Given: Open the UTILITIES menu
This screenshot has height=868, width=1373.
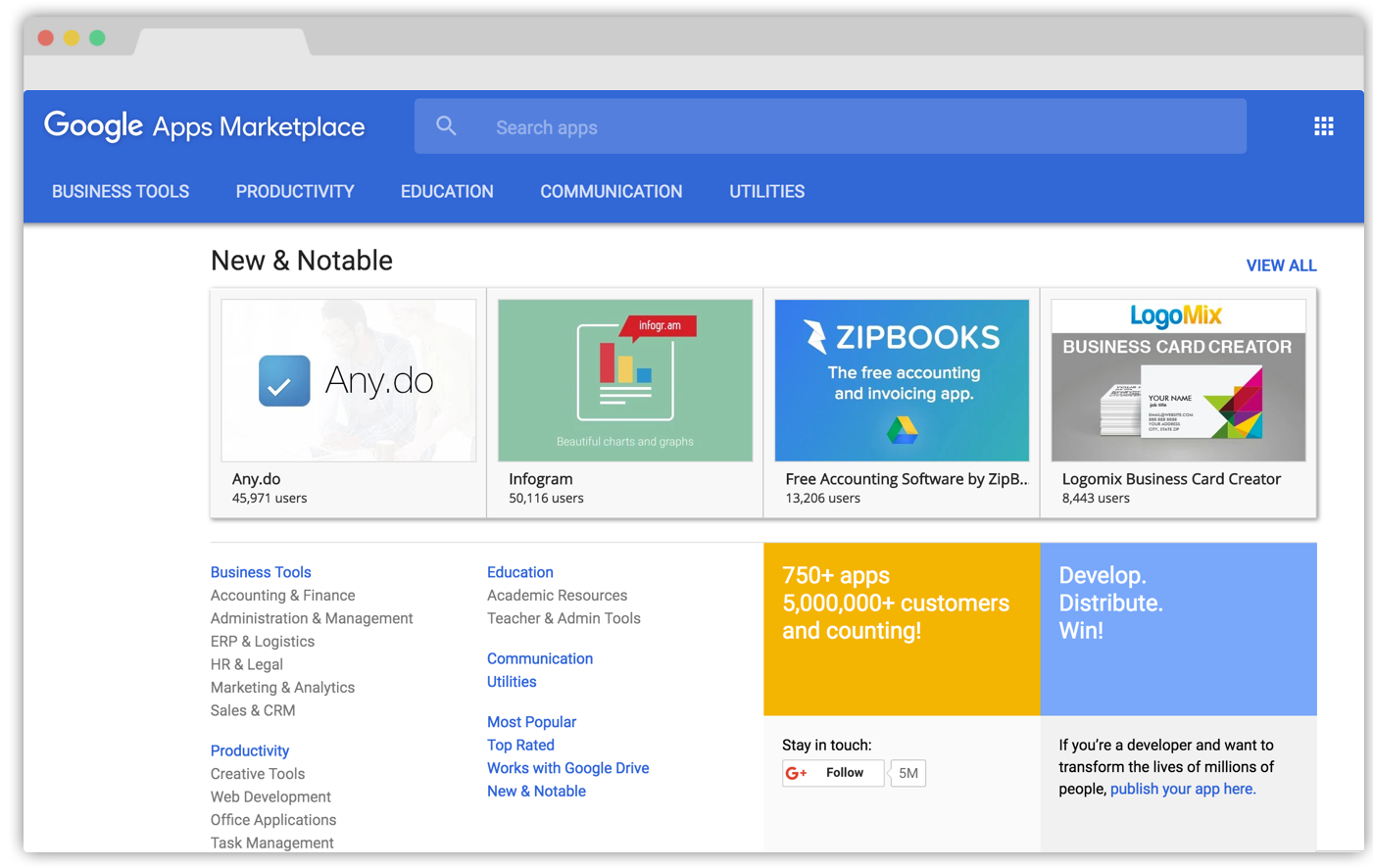Looking at the screenshot, I should [766, 192].
